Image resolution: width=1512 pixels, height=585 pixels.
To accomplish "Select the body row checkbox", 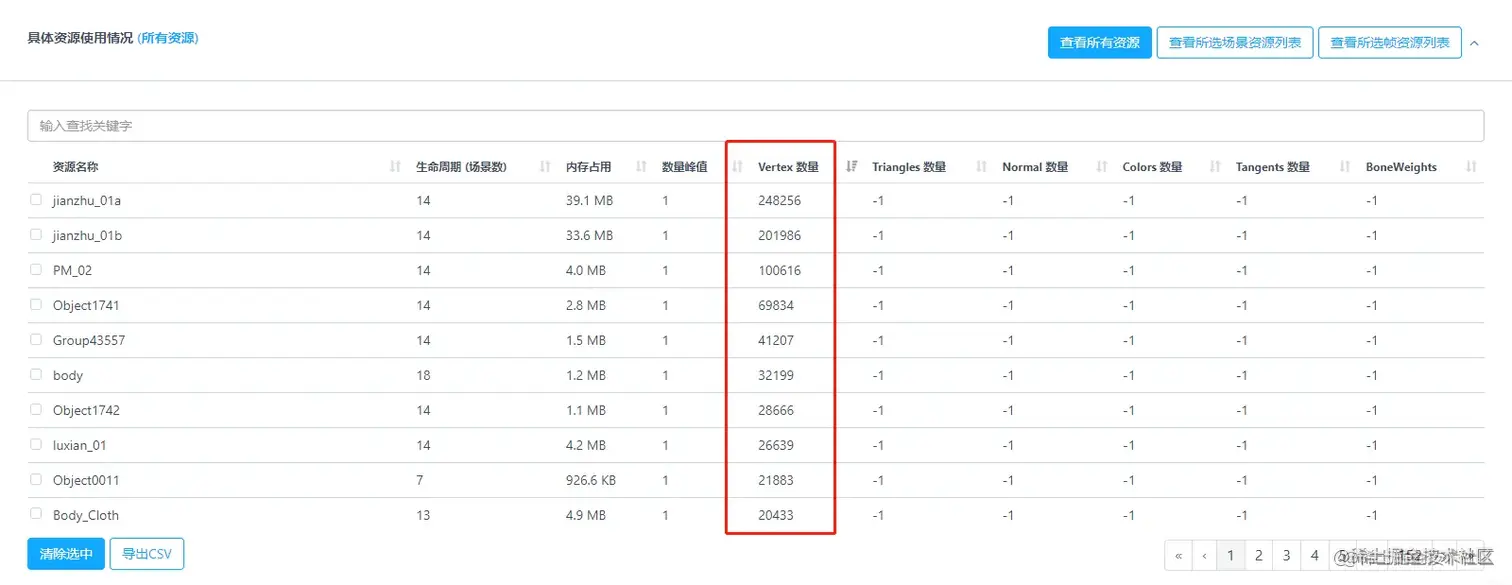I will 36,375.
